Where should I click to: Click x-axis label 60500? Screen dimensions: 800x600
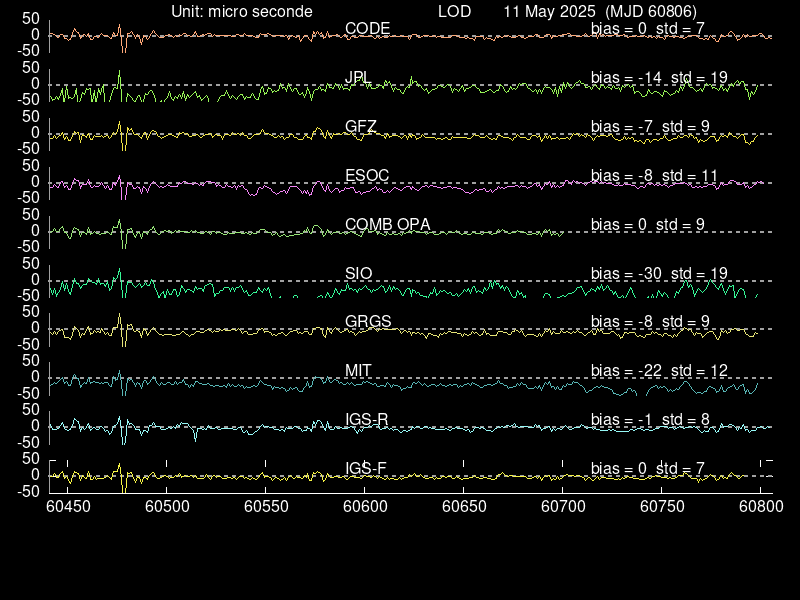point(167,507)
